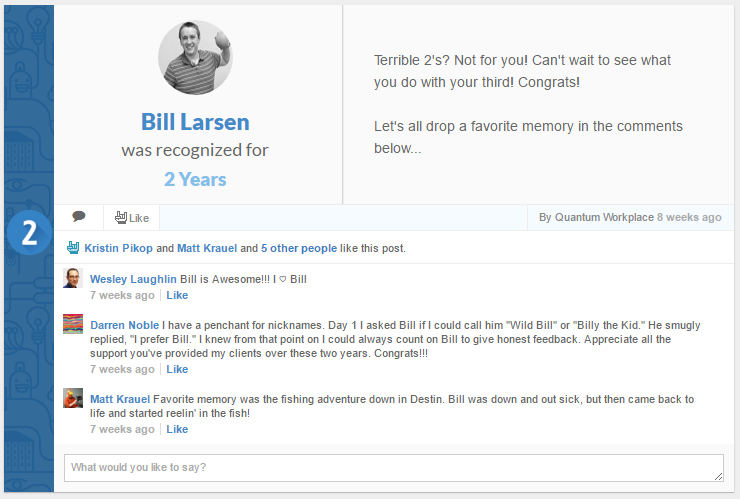740x499 pixels.
Task: Open Matt Krauel link in likes line
Action: coord(207,248)
